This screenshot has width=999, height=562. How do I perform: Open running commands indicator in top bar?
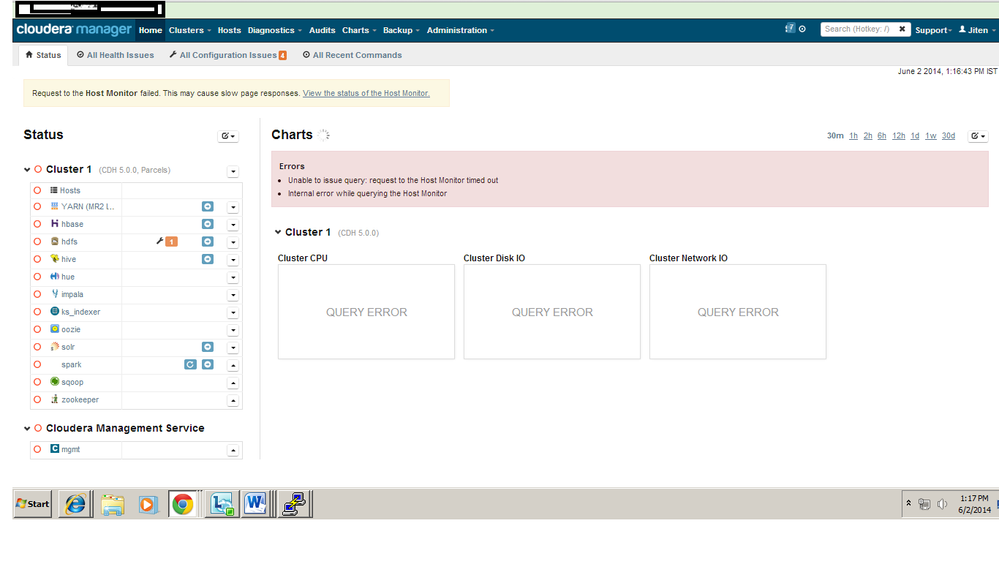pos(802,29)
